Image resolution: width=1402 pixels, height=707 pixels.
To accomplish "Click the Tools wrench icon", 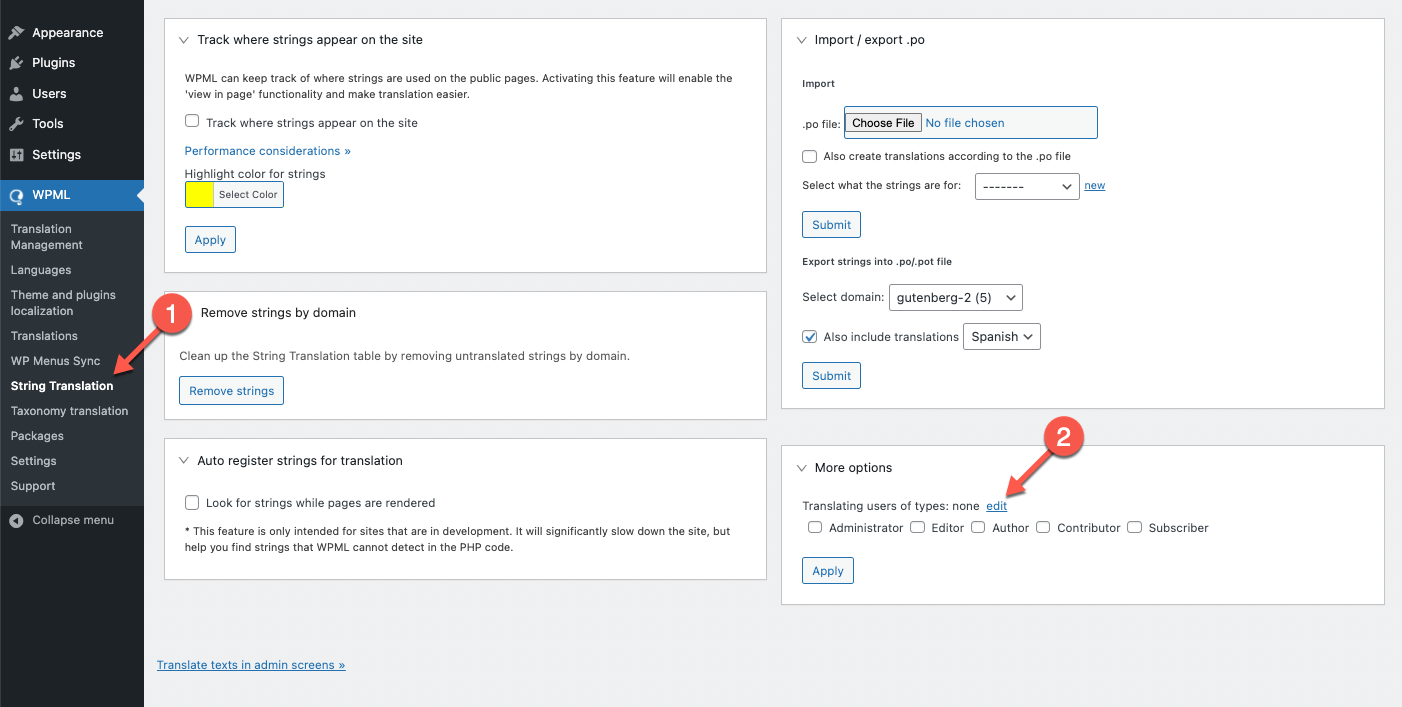I will point(16,124).
